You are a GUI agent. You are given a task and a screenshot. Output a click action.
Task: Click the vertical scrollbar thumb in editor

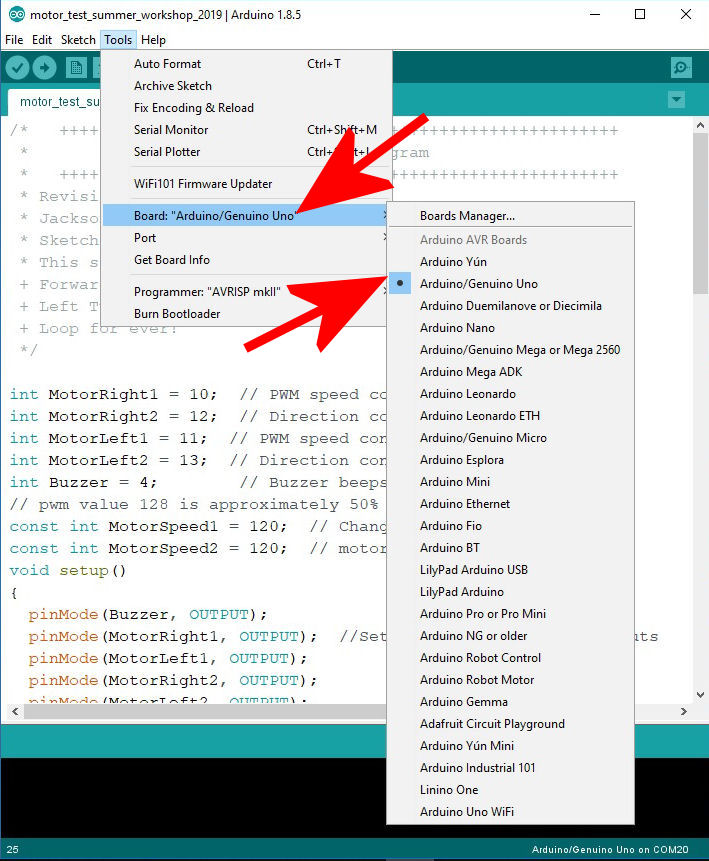point(700,214)
